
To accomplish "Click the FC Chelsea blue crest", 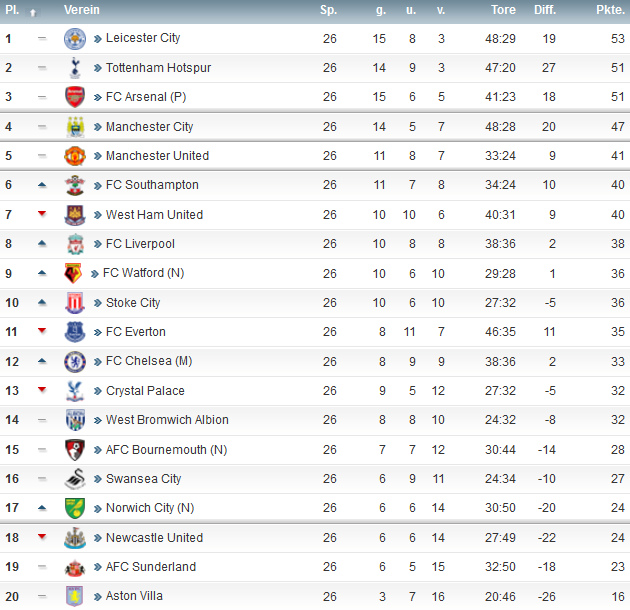I will coord(75,361).
